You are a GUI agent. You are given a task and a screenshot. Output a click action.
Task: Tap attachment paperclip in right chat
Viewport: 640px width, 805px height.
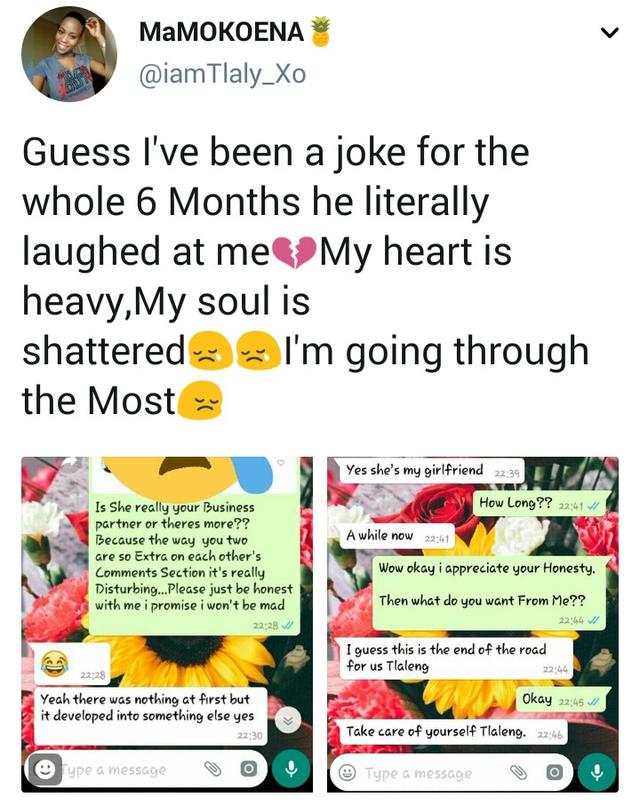519,772
